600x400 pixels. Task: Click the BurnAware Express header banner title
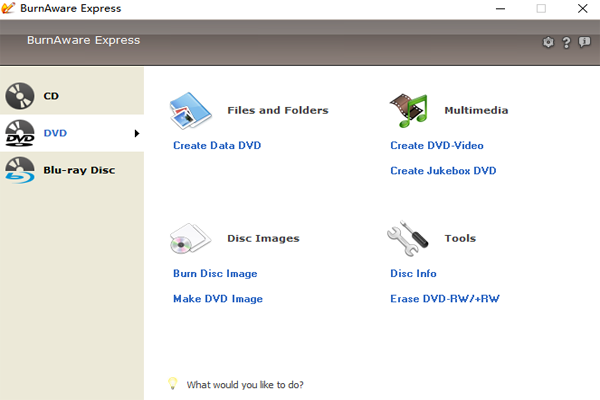tap(83, 40)
